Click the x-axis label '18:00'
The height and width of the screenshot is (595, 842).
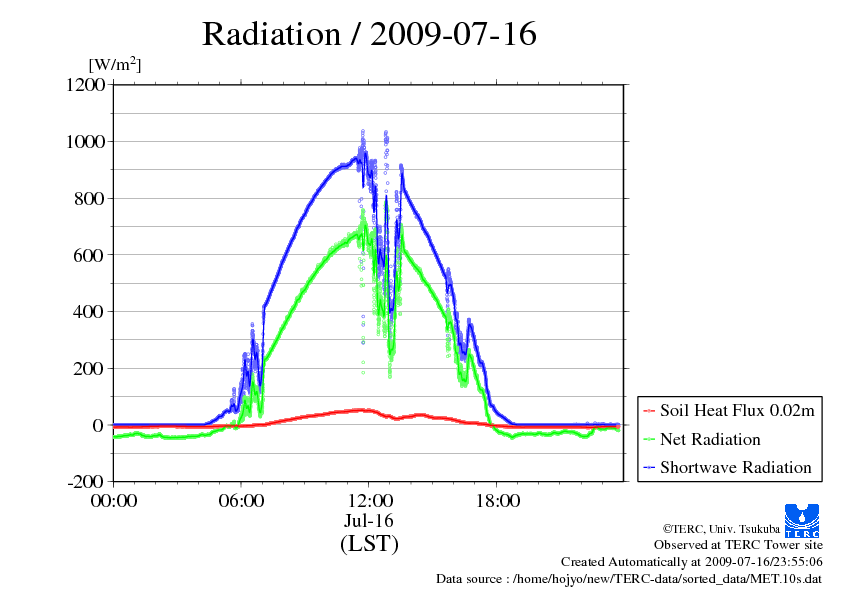pyautogui.click(x=498, y=501)
